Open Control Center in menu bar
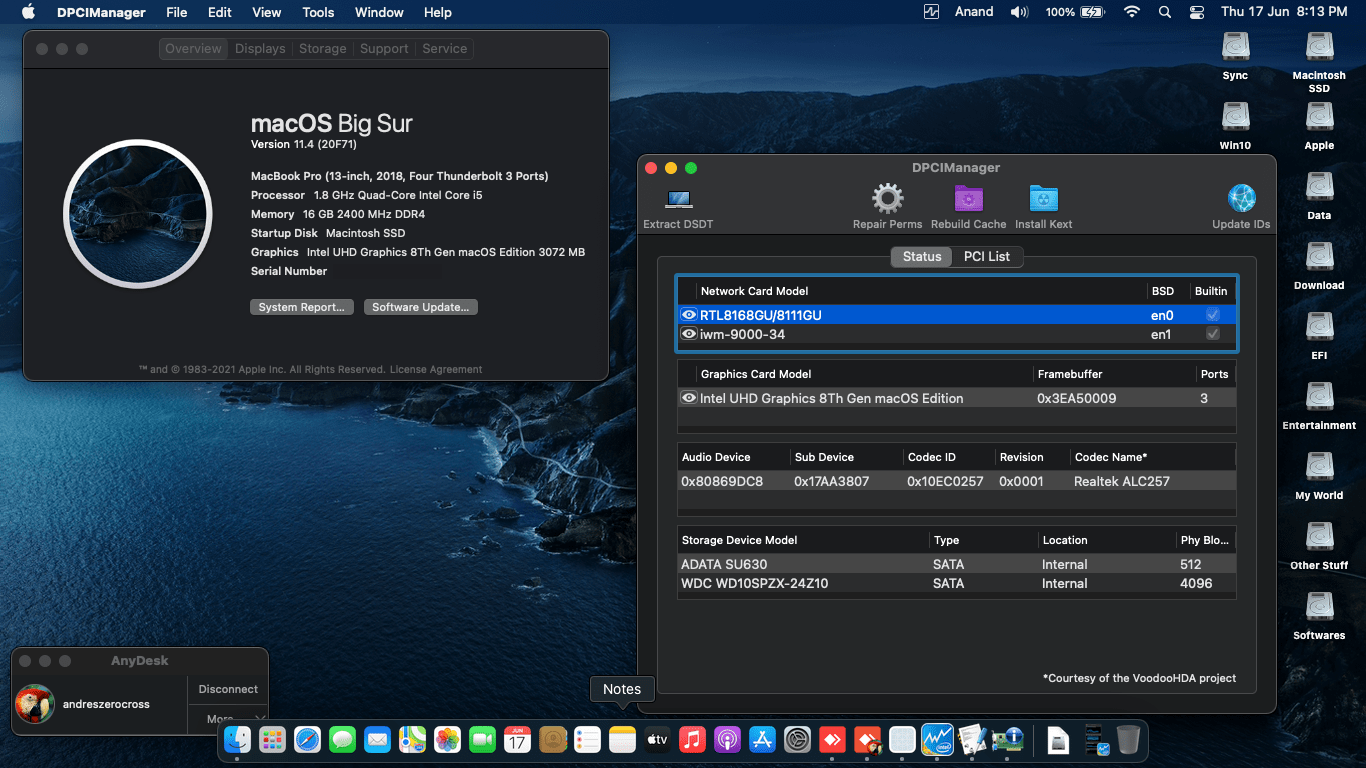 (1197, 12)
